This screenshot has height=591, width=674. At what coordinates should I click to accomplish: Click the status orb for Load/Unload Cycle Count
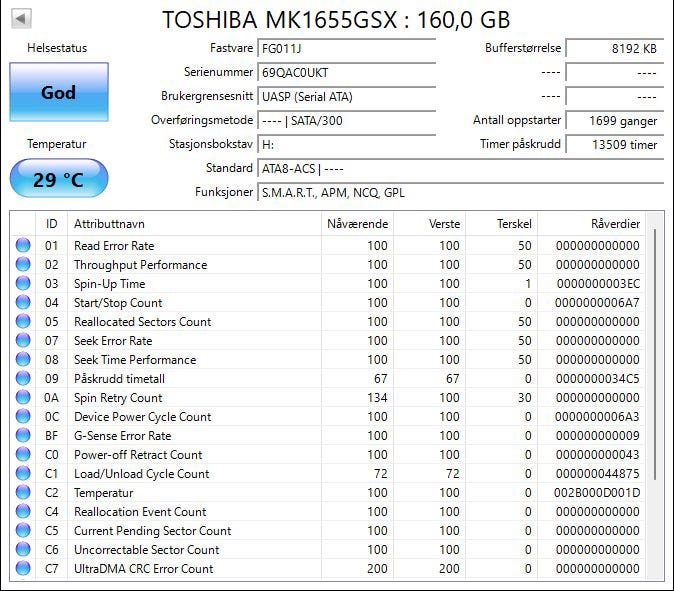(23, 473)
